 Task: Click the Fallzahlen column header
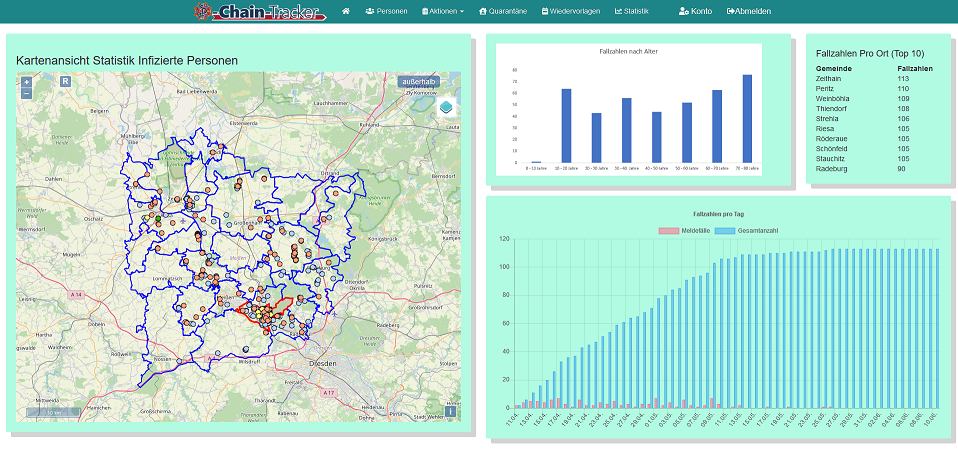tap(915, 68)
